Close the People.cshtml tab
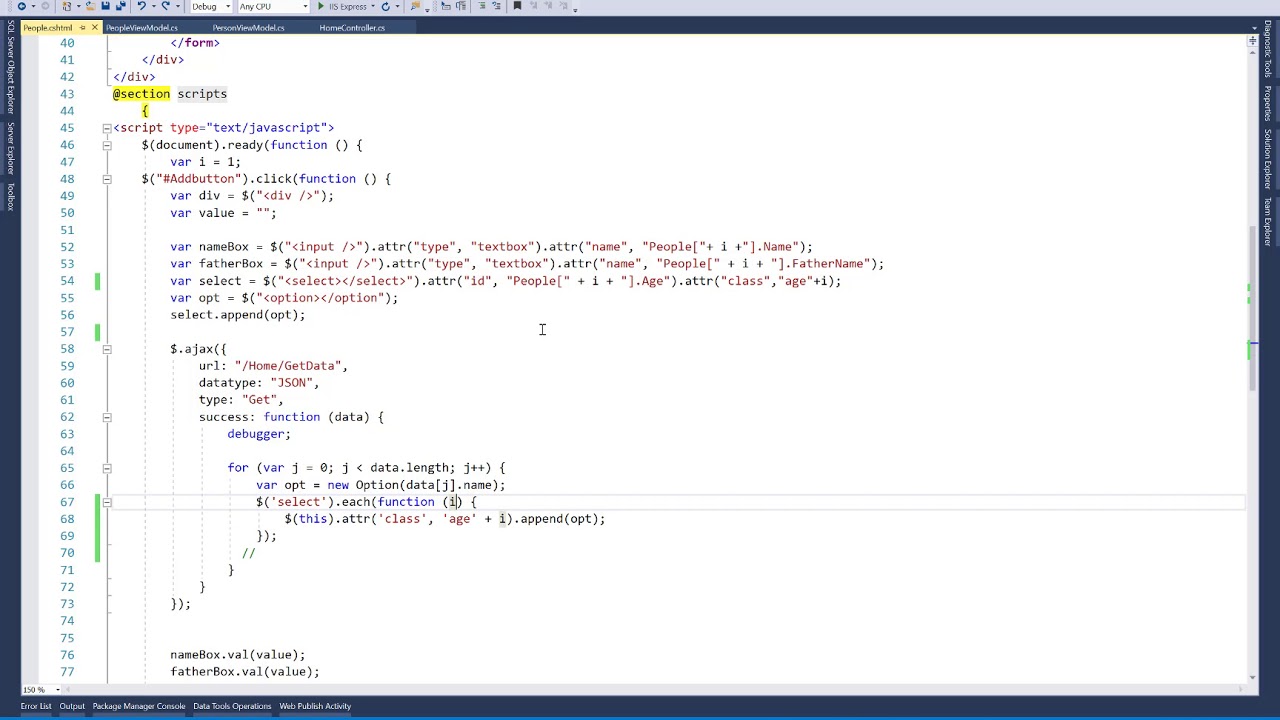Image resolution: width=1280 pixels, height=720 pixels. 94,28
